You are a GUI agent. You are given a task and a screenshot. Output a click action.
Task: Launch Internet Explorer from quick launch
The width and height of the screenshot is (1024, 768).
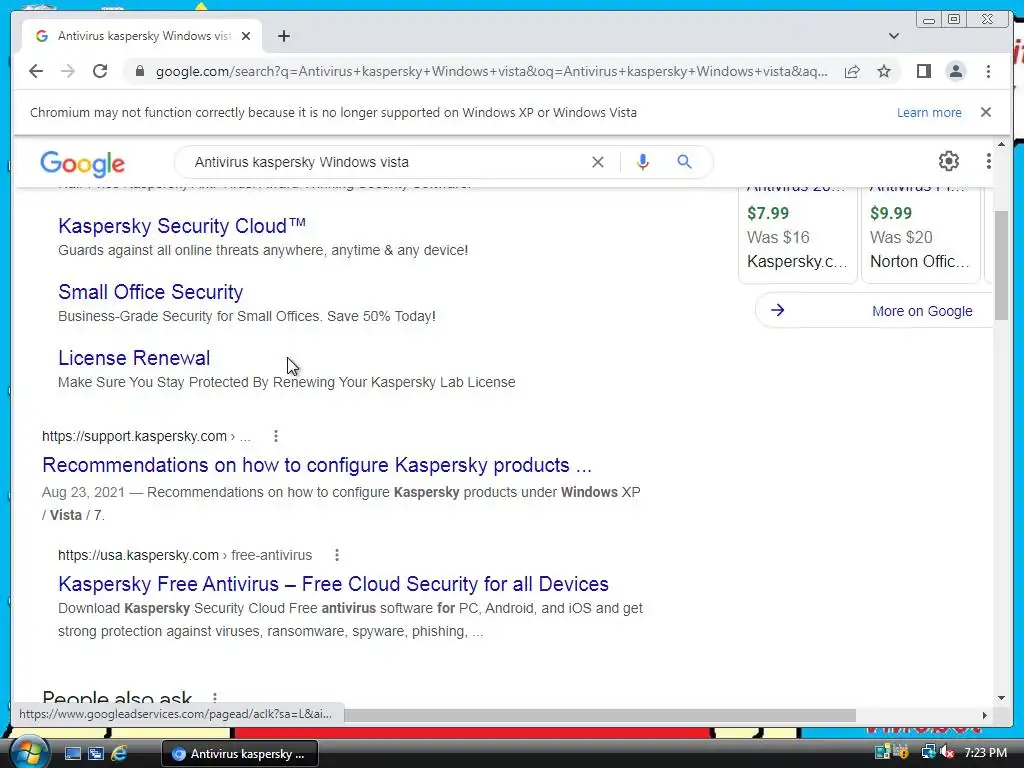coord(120,754)
